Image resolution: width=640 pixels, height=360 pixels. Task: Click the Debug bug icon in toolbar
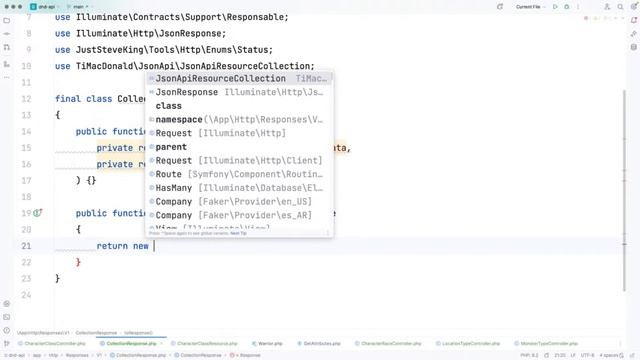(567, 7)
